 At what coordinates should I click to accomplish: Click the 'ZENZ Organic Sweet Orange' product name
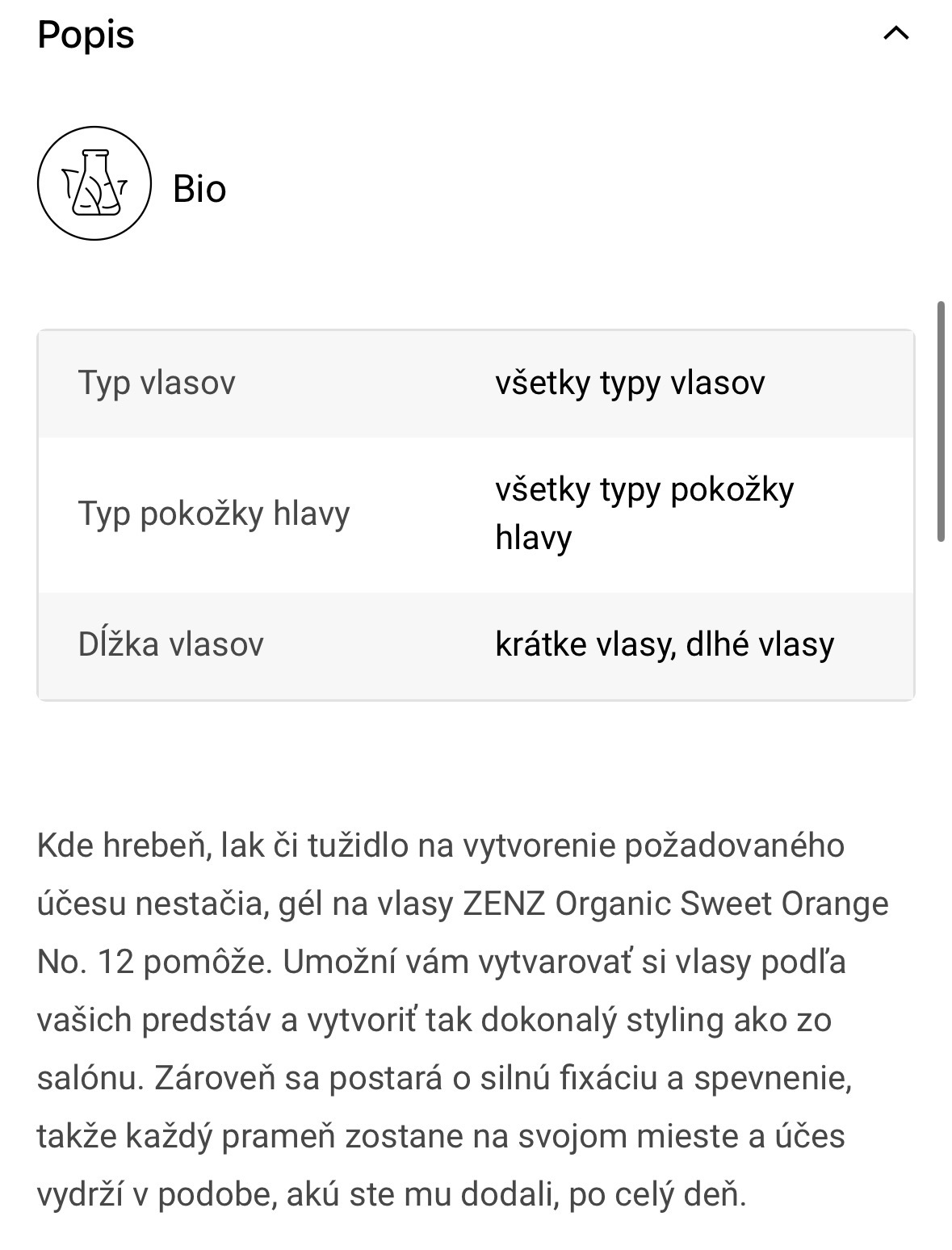676,904
